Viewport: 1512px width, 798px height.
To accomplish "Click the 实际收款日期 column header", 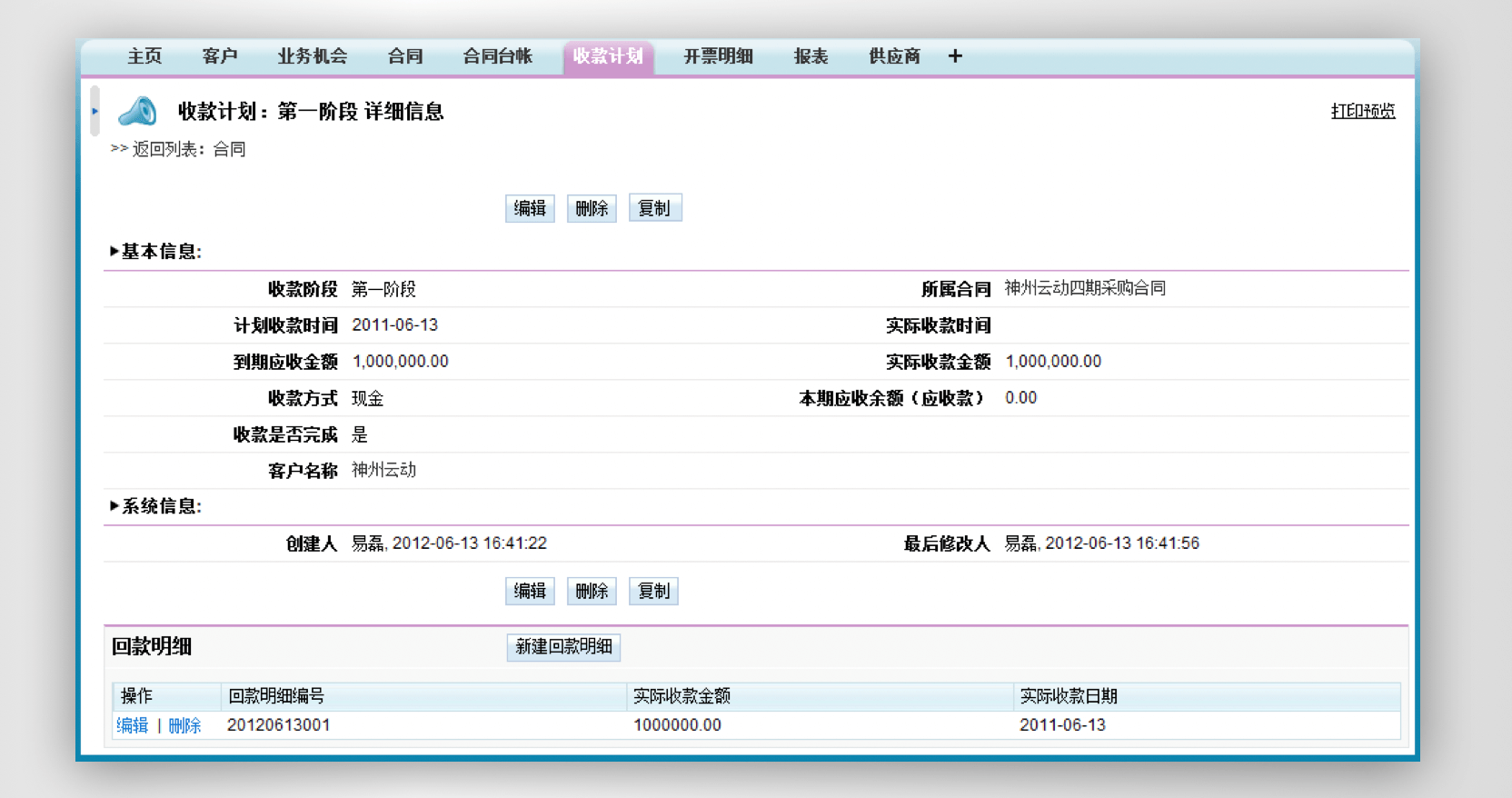I will (1207, 696).
